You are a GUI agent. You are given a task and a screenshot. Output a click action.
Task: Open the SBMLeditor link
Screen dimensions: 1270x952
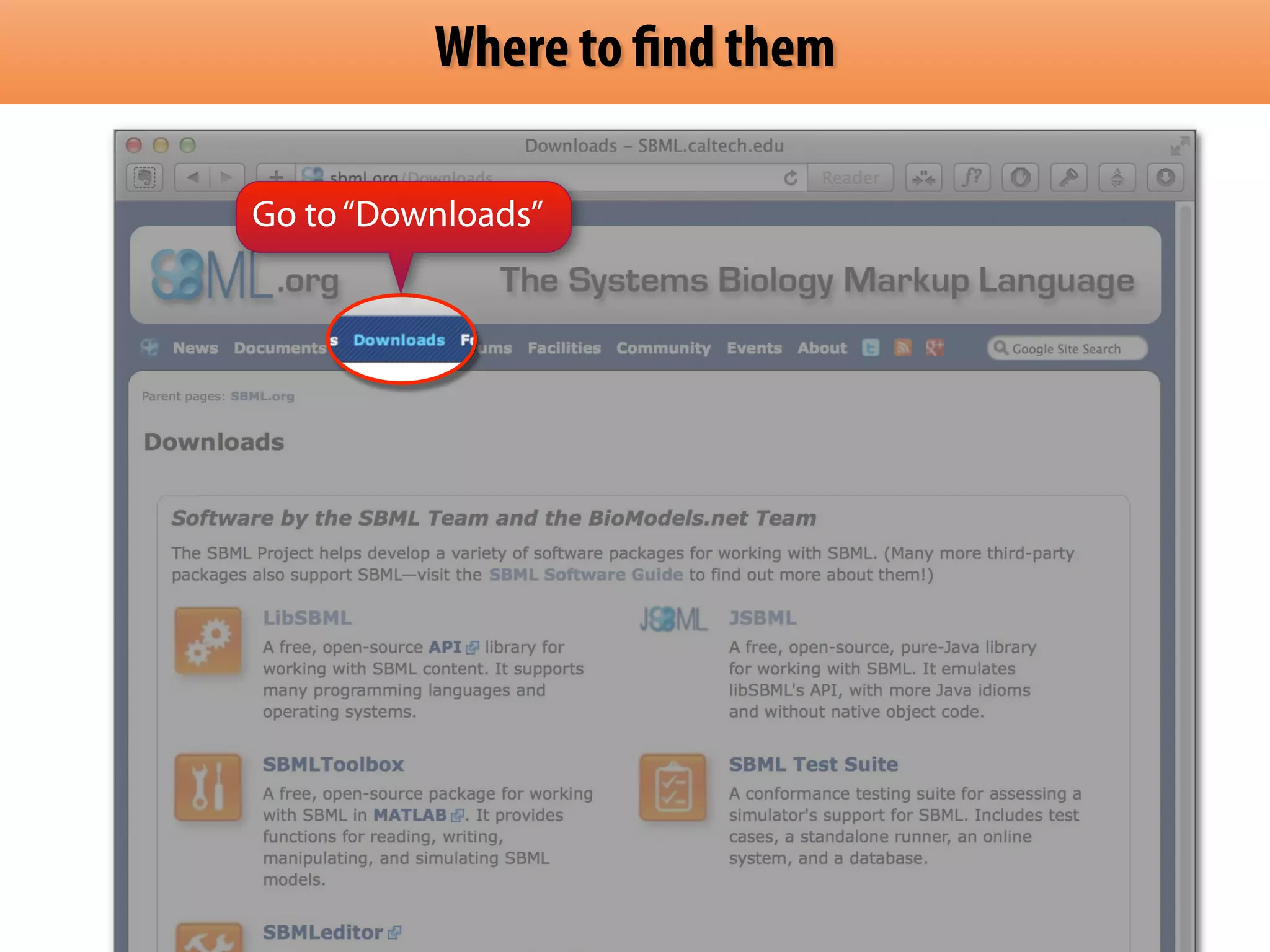click(x=332, y=932)
